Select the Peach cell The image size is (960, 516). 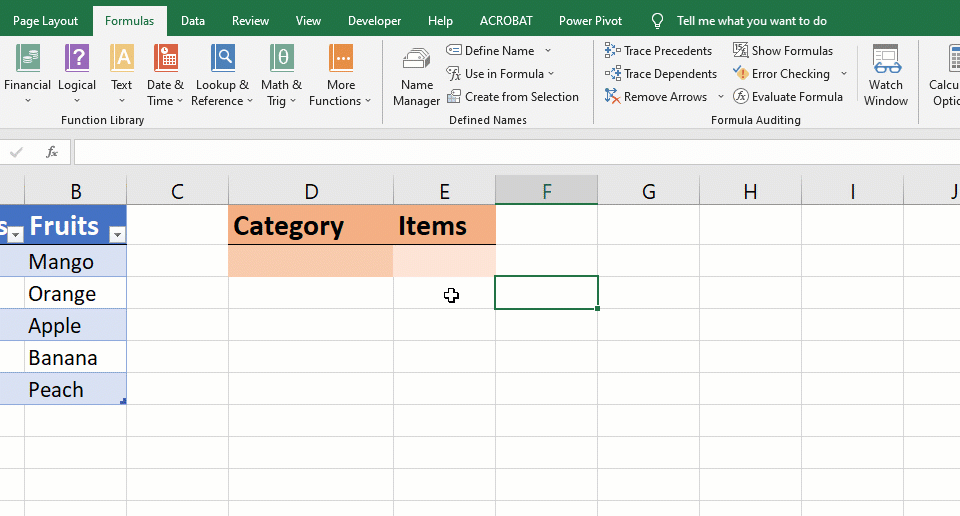click(x=75, y=389)
